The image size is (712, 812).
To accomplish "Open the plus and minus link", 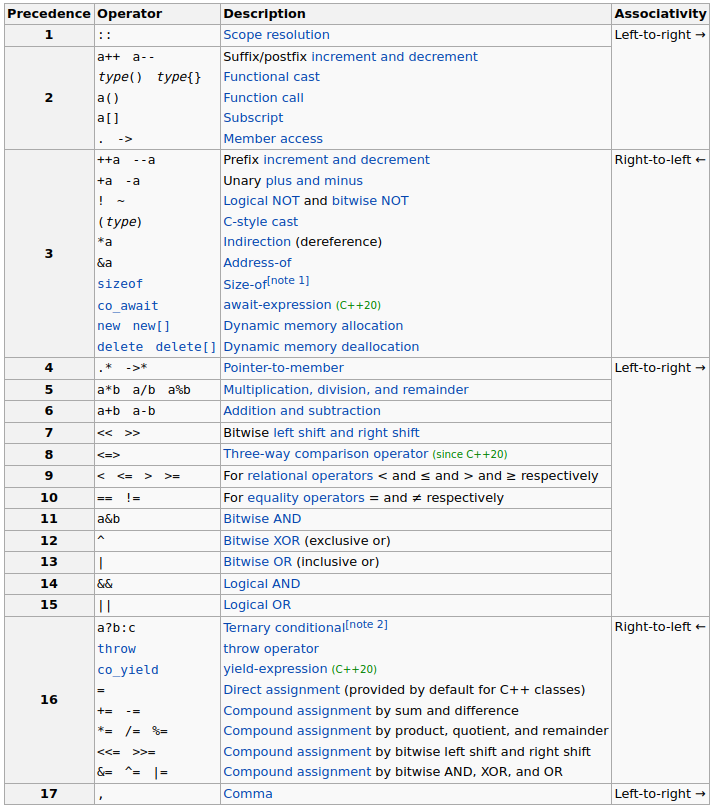I will coord(314,181).
